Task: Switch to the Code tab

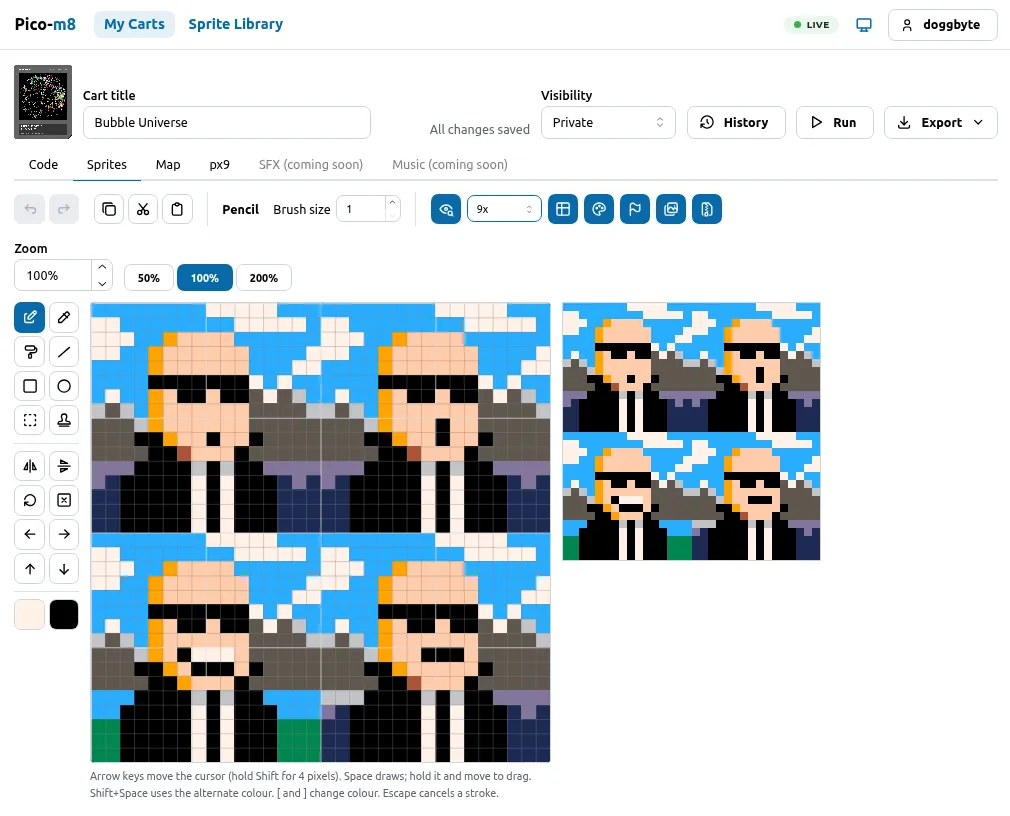Action: [x=43, y=164]
